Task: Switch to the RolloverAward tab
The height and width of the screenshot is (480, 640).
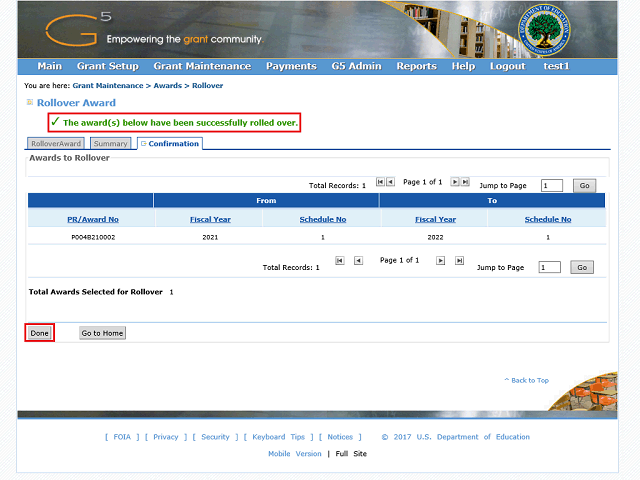Action: pos(56,144)
